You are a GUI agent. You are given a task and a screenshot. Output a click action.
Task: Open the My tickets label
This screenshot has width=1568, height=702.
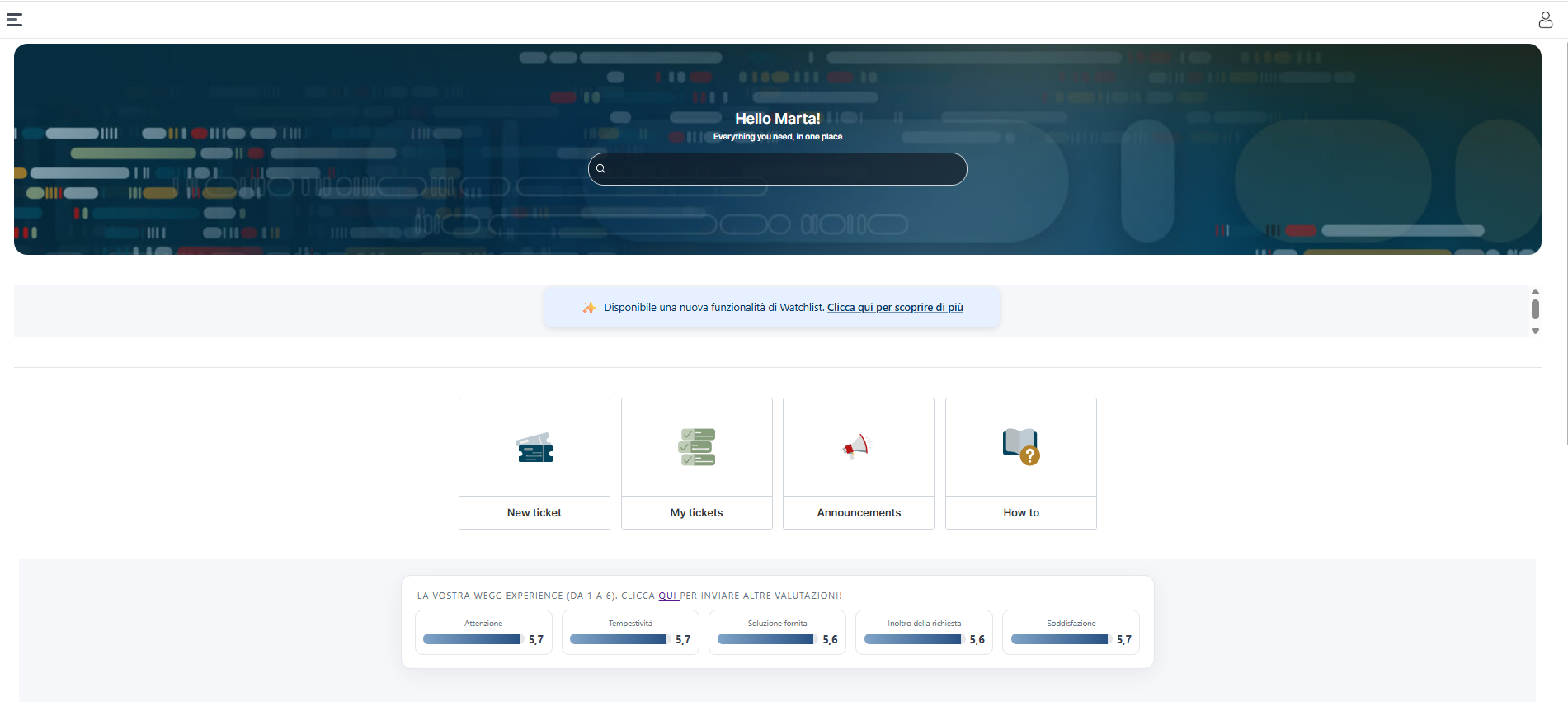pyautogui.click(x=697, y=513)
